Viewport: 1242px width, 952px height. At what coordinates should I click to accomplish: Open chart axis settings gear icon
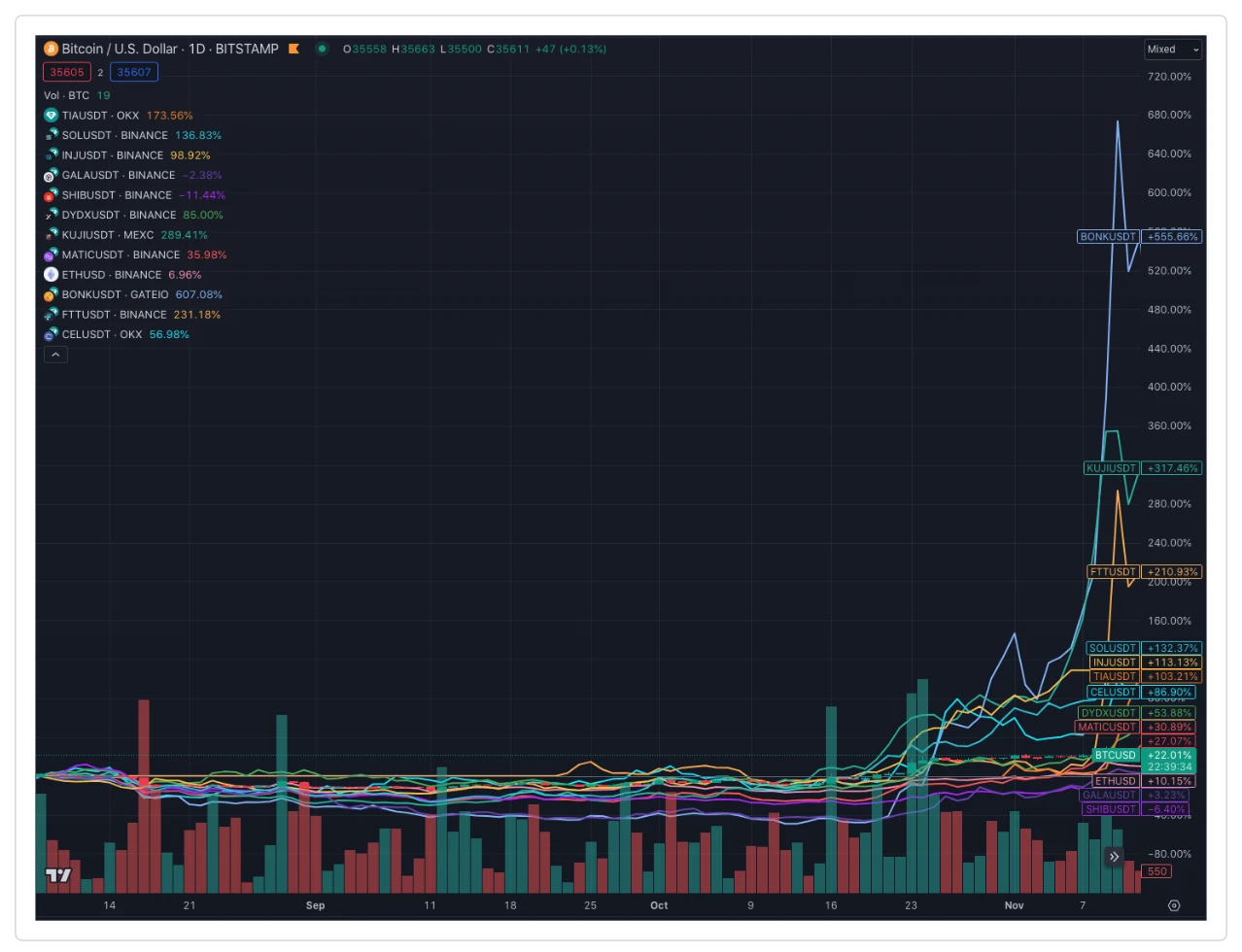pos(1174,905)
